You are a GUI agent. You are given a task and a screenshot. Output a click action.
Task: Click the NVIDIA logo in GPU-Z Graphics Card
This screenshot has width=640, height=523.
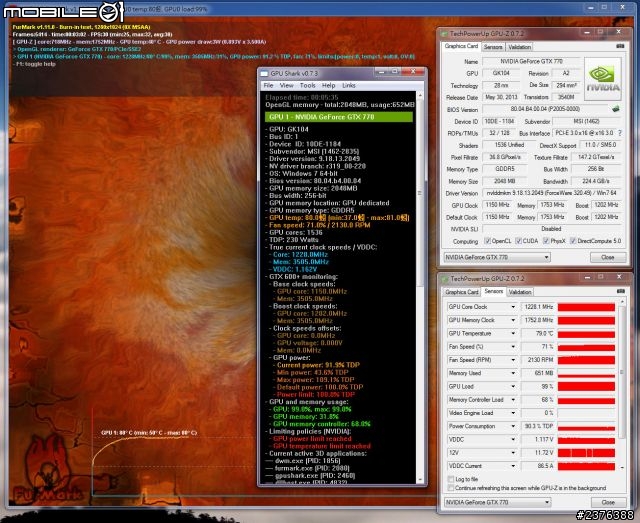tap(603, 79)
